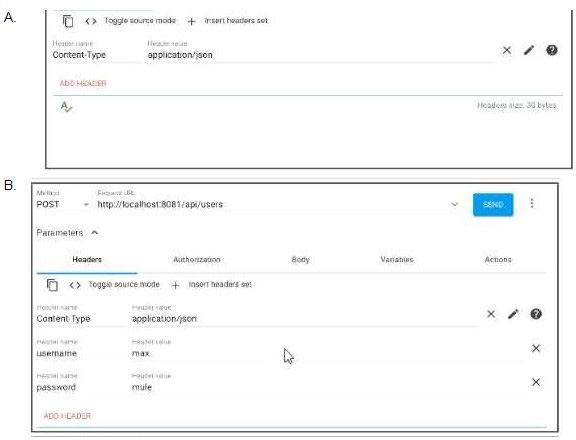Copy headers icon in panel A
The image size is (576, 440).
[x=68, y=21]
